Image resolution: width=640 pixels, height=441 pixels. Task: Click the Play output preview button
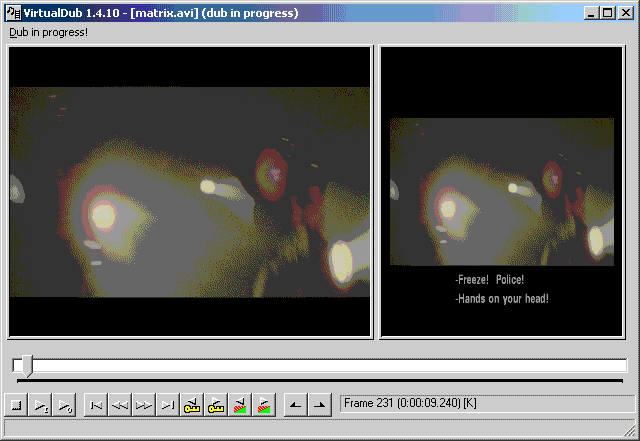click(64, 405)
